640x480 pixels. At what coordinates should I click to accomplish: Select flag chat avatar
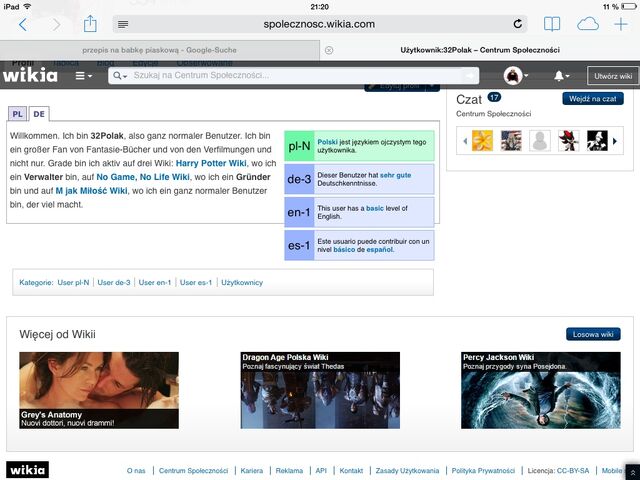[x=511, y=141]
